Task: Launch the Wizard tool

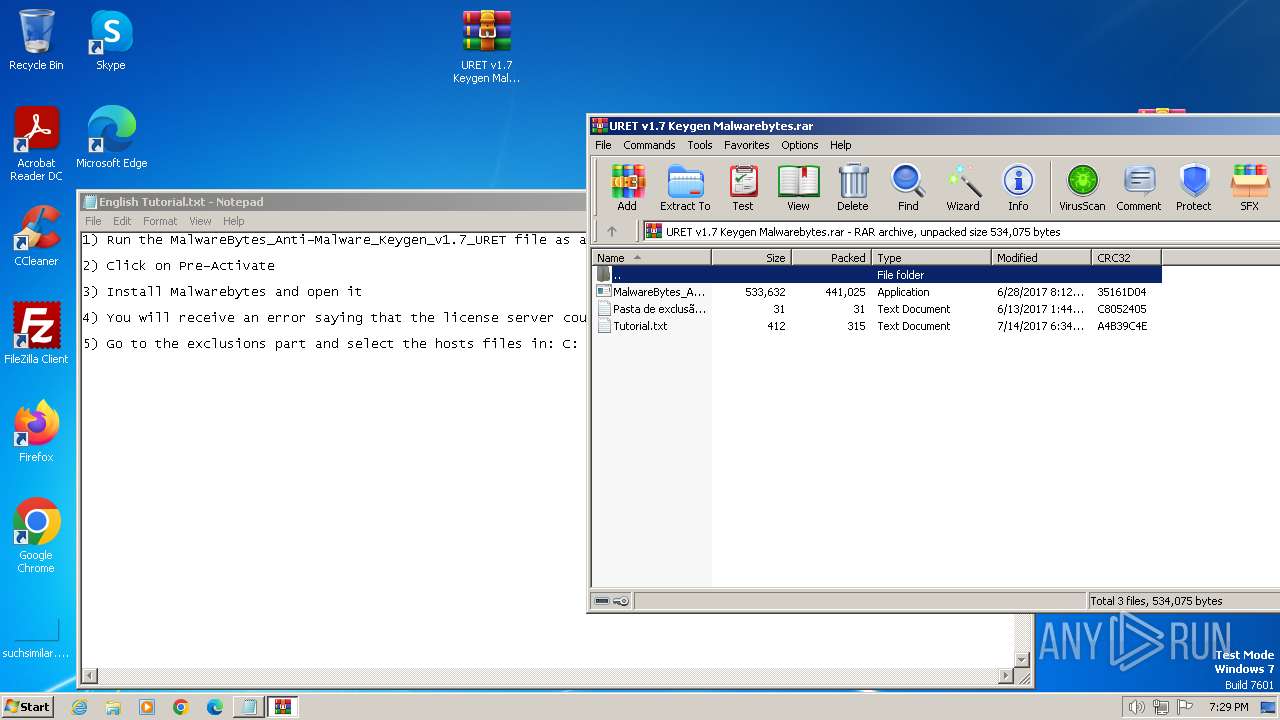Action: [x=963, y=187]
